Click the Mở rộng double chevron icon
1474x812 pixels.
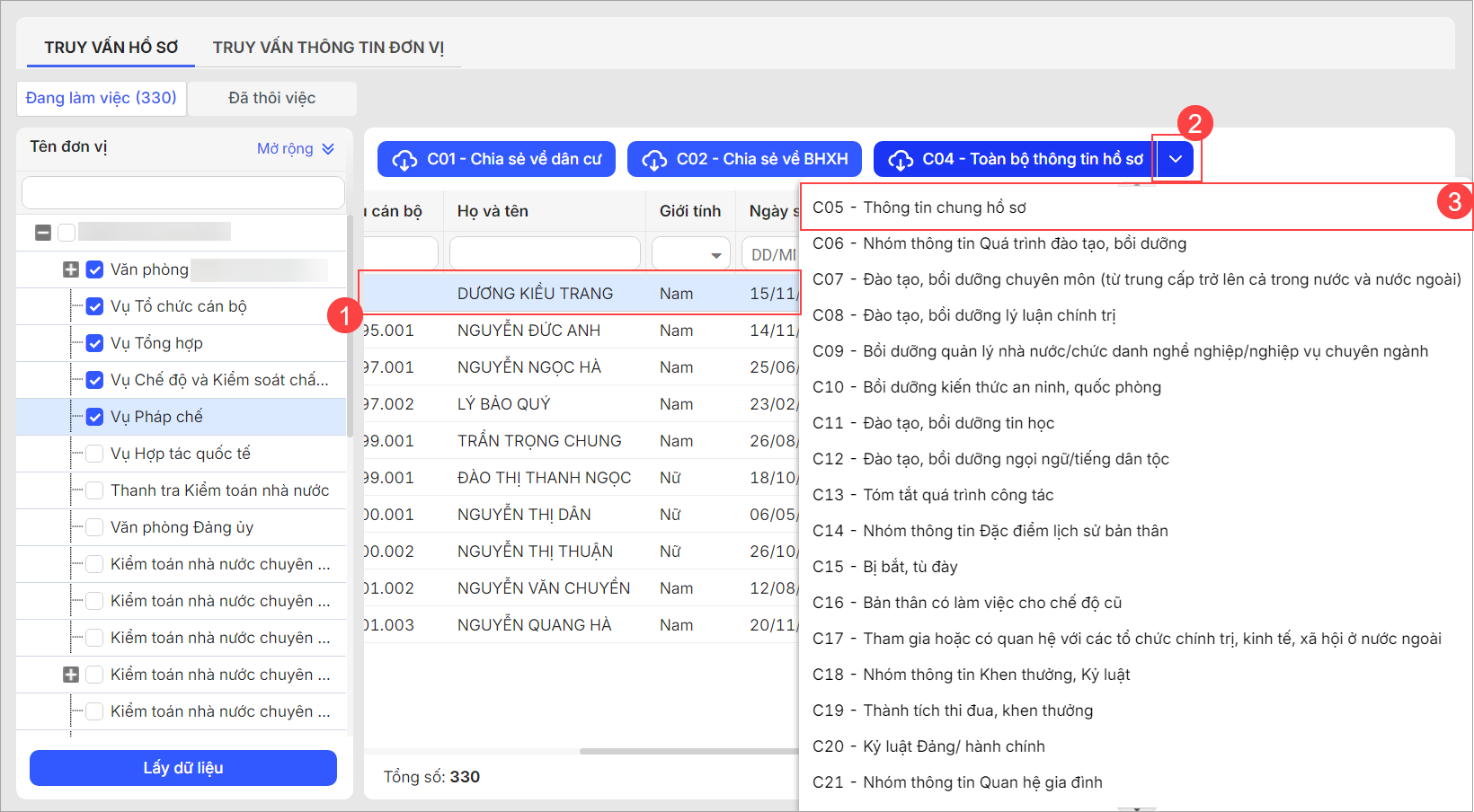(328, 149)
